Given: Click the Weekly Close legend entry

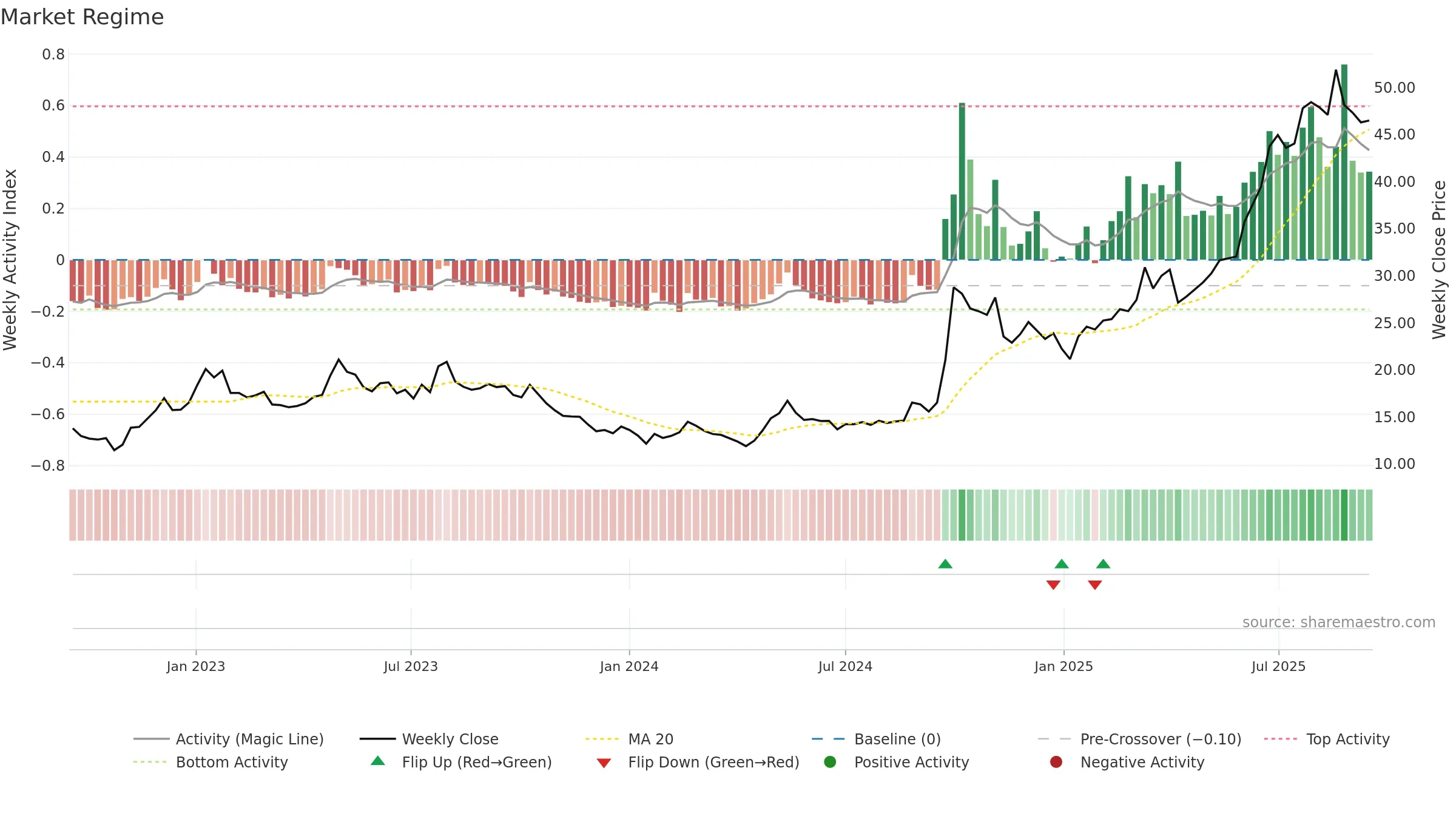Looking at the screenshot, I should [429, 739].
